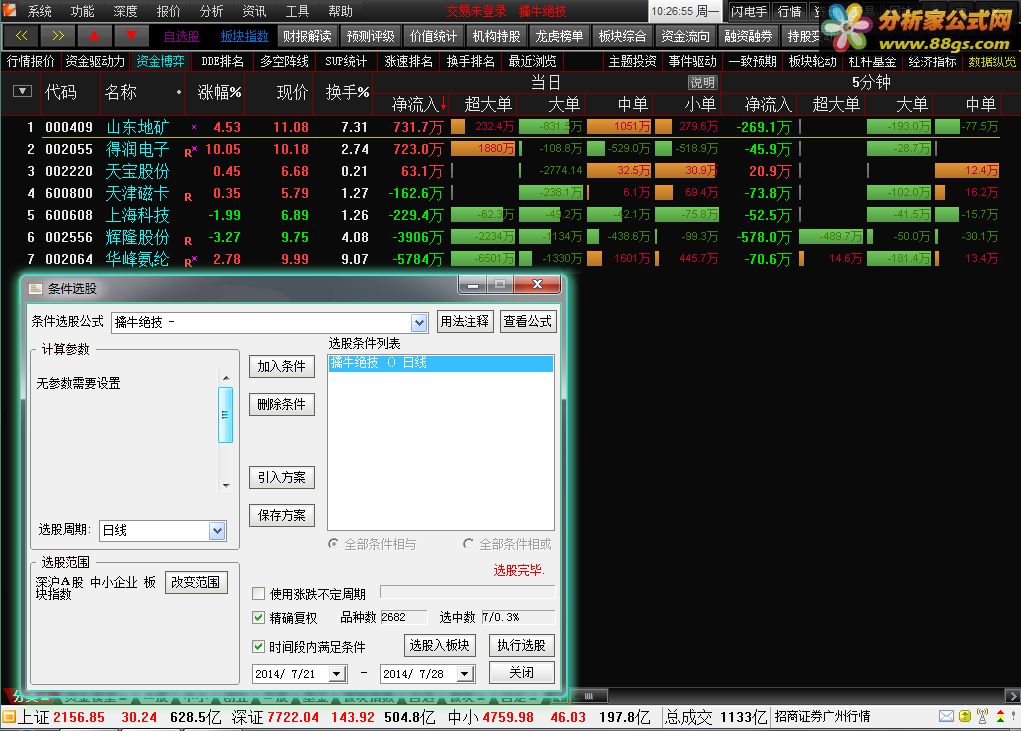Viewport: 1021px width, 731px height.
Task: Click the 闪电手 button in the title bar
Action: pos(749,11)
